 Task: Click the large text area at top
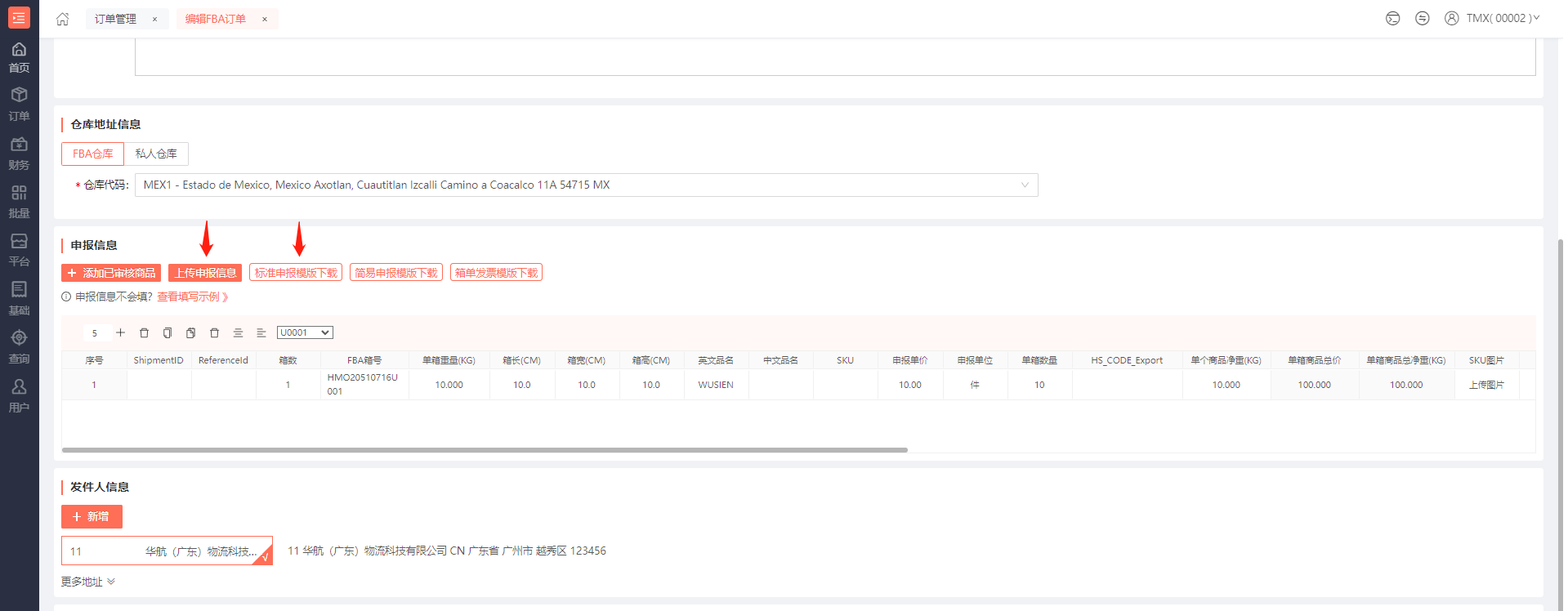pos(835,57)
